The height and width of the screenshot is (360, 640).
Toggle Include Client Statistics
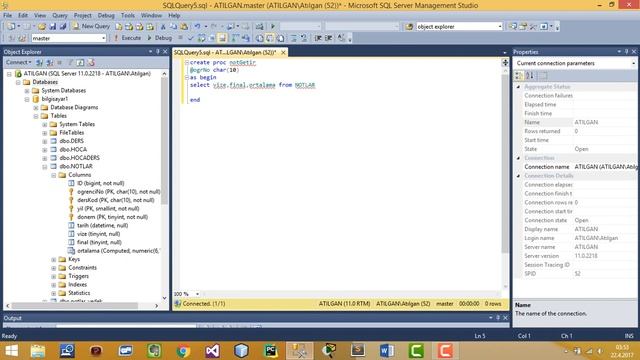(246, 38)
